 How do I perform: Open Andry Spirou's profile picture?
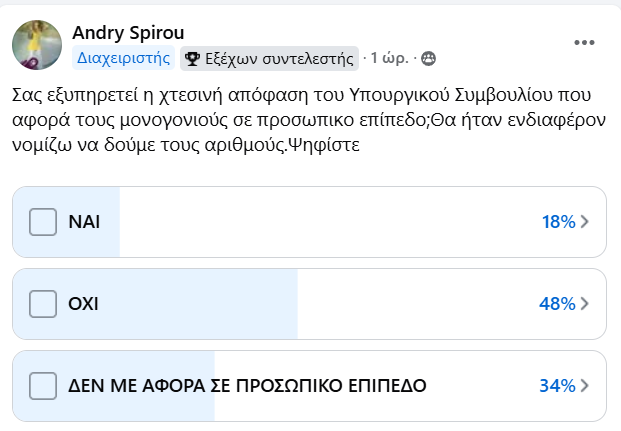pyautogui.click(x=37, y=45)
